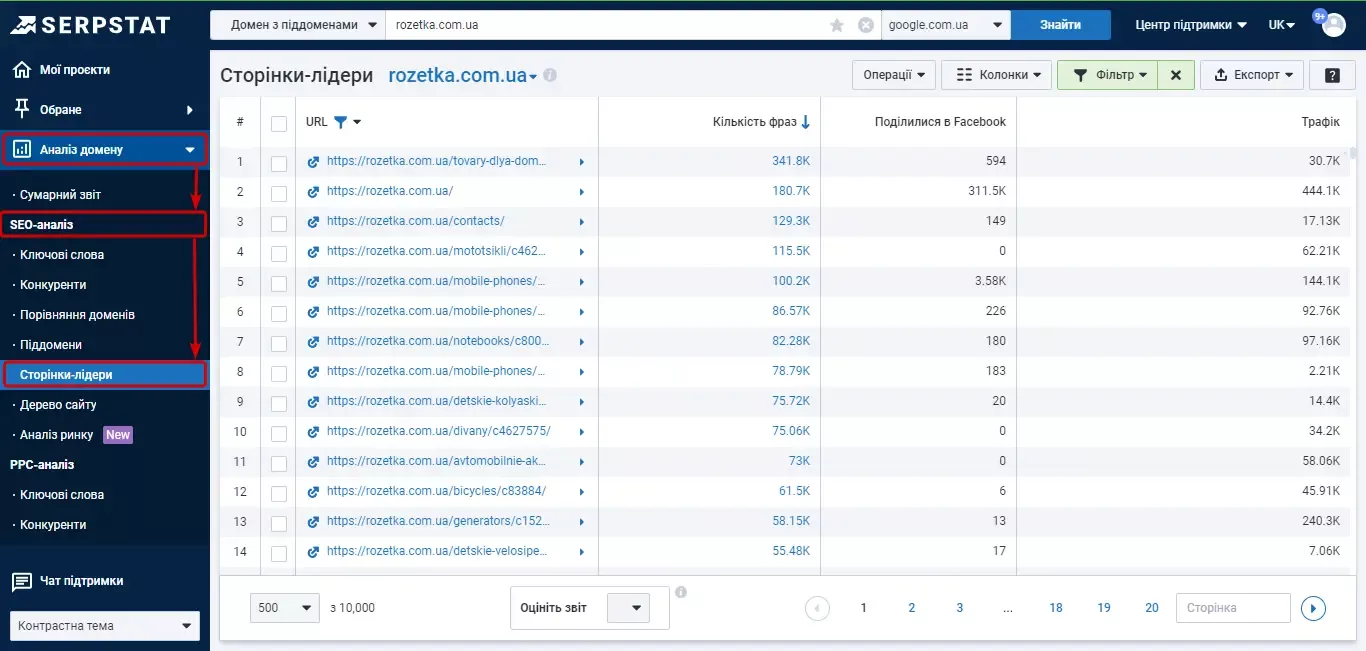
Task: Click the favorite star icon in search bar
Action: [837, 25]
